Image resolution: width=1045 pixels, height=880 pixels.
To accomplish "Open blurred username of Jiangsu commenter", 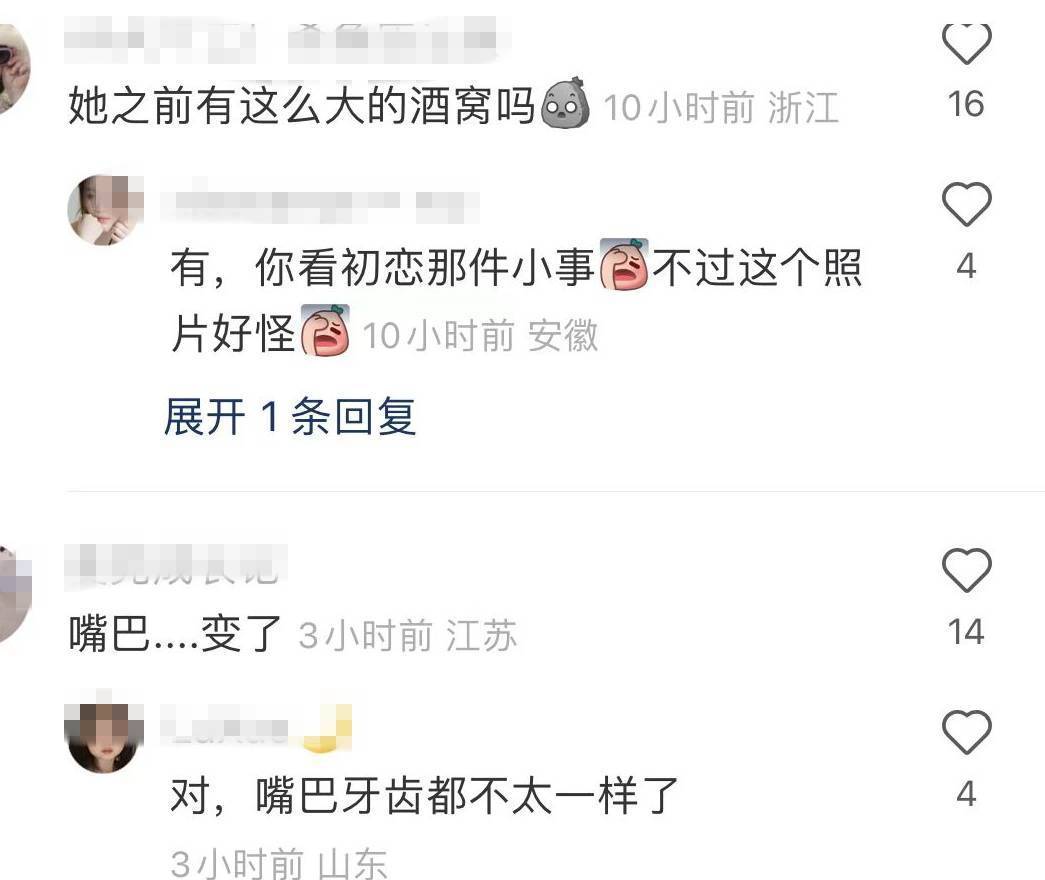I will tap(177, 567).
